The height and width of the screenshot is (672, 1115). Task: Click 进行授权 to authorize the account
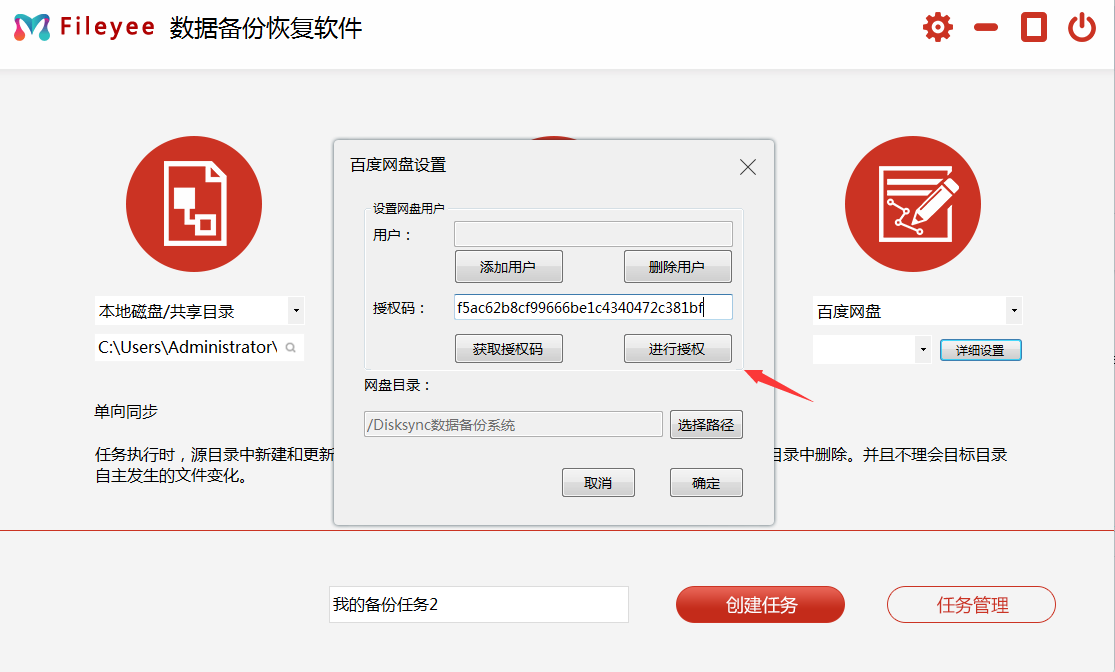click(x=677, y=348)
